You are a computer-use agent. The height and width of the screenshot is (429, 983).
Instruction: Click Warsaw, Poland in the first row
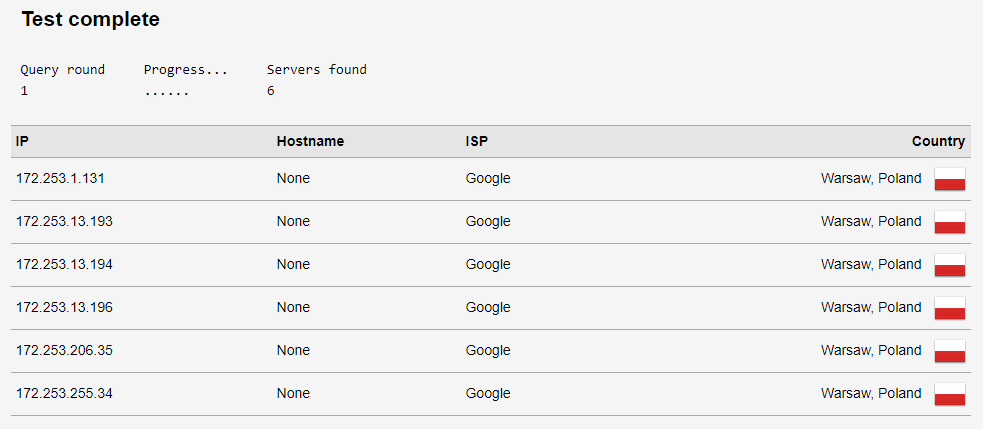tap(871, 179)
